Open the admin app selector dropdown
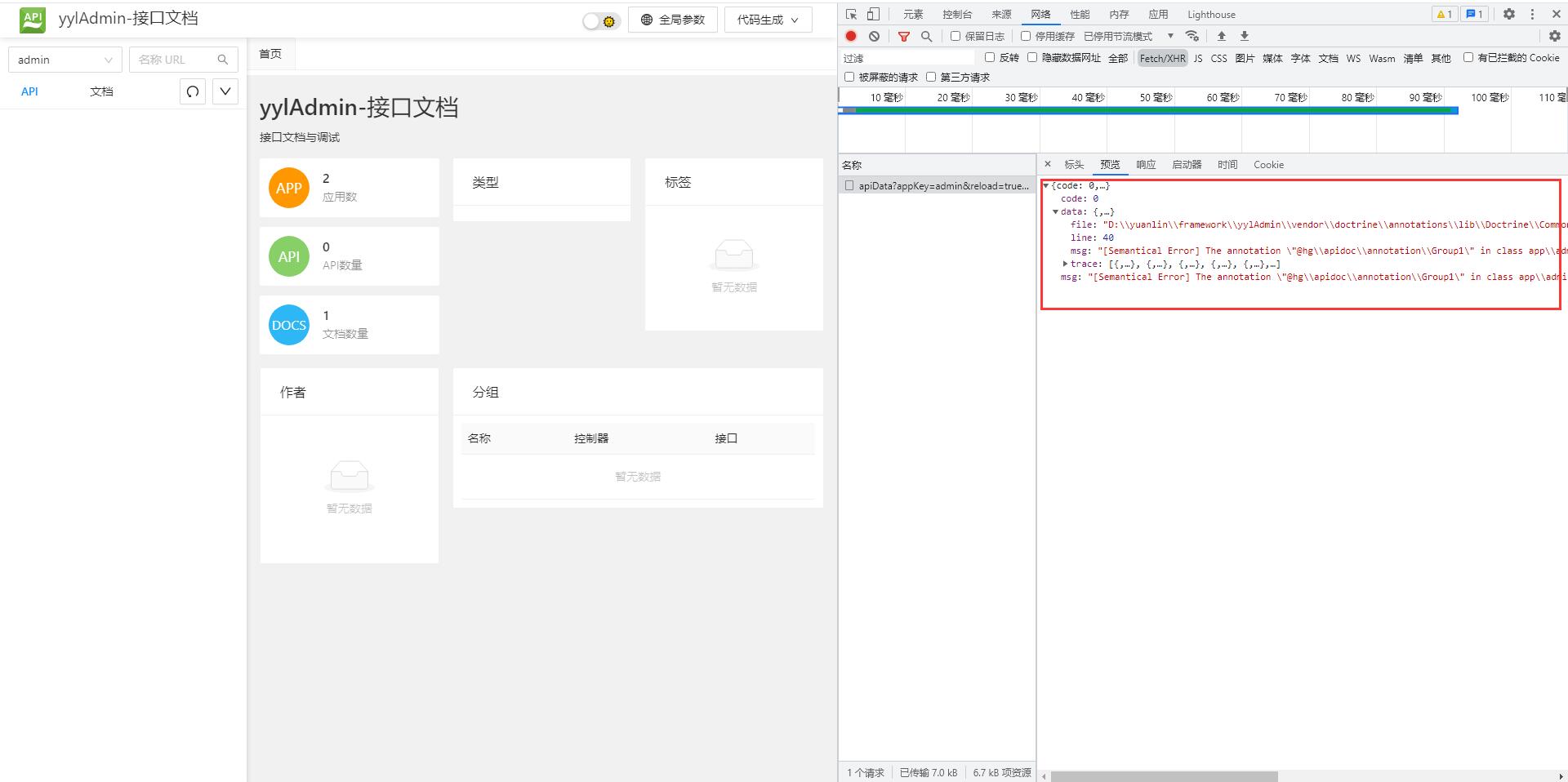 point(65,60)
